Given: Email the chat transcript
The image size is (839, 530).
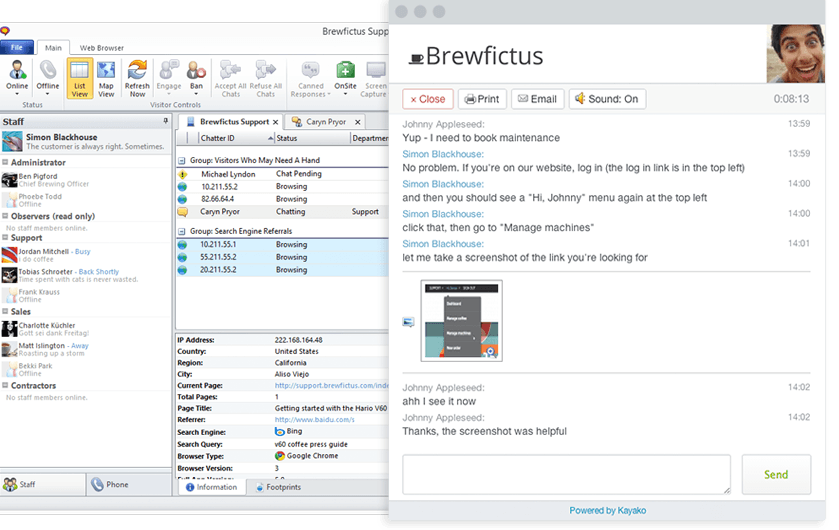Looking at the screenshot, I should point(538,99).
